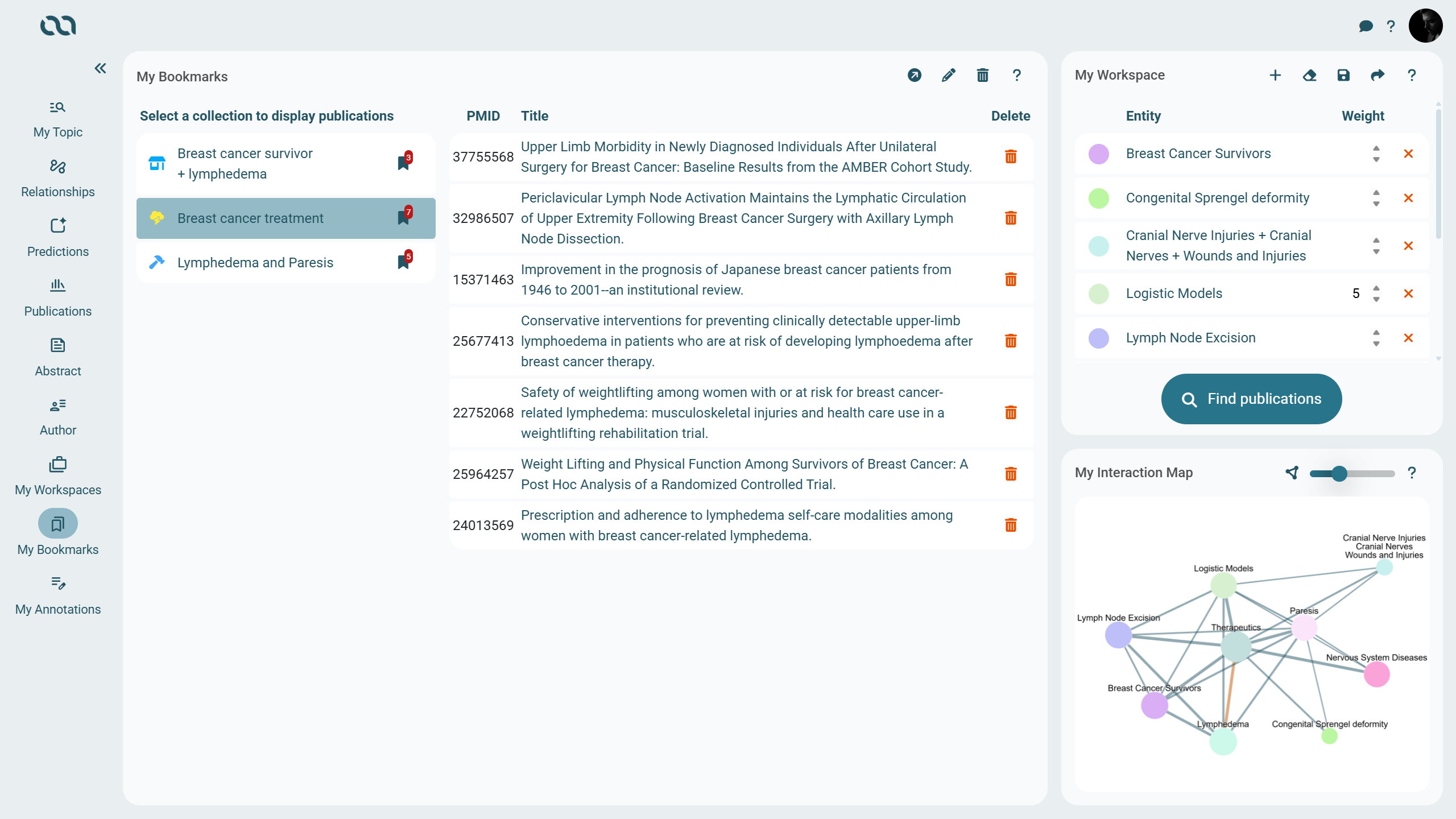Image resolution: width=1456 pixels, height=819 pixels.
Task: Click the pencil edit icon in My Bookmarks
Action: (948, 76)
